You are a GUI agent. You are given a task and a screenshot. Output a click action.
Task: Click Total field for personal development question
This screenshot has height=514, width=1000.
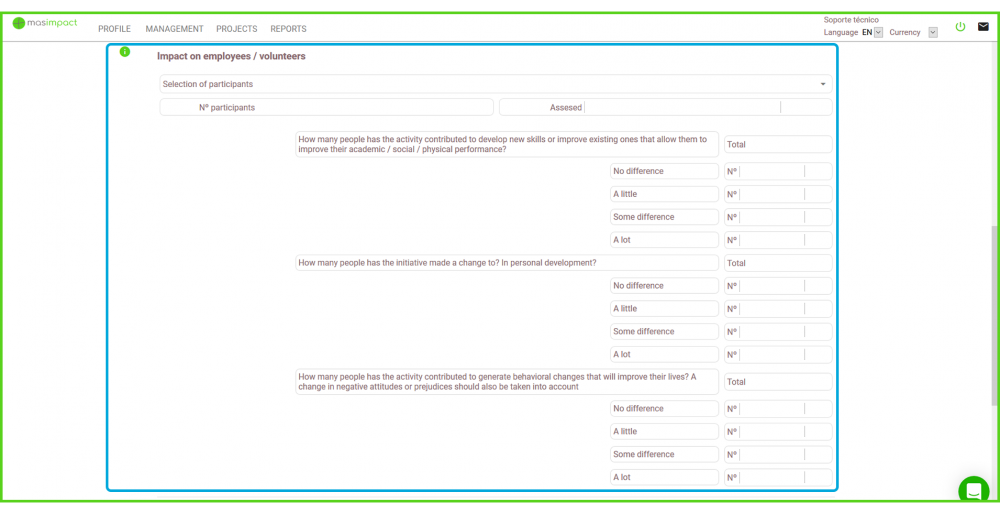click(778, 263)
